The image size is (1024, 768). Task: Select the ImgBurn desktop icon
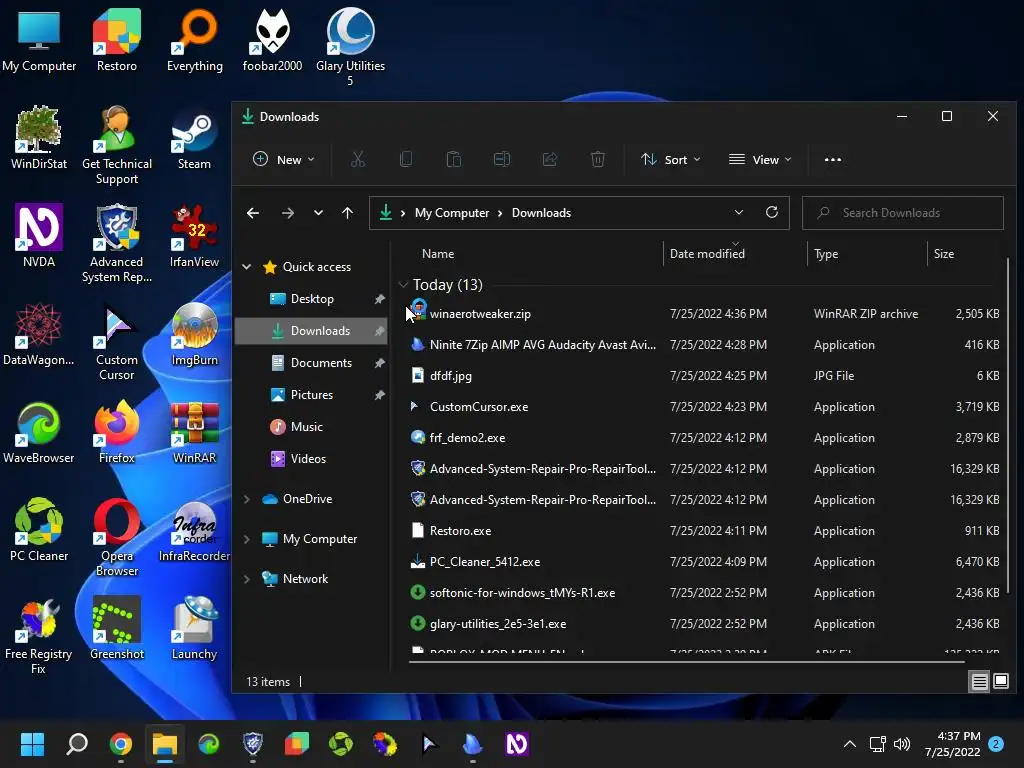194,334
